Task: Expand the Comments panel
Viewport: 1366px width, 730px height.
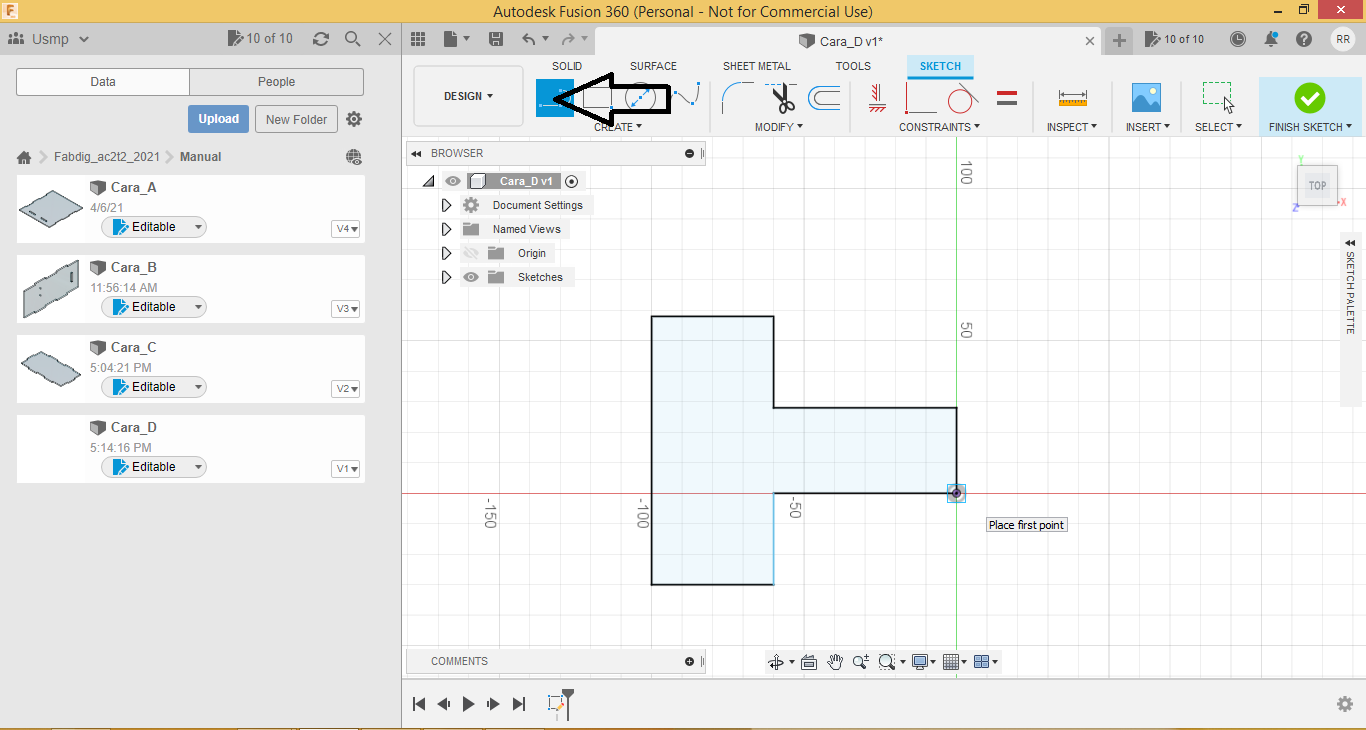Action: (689, 662)
